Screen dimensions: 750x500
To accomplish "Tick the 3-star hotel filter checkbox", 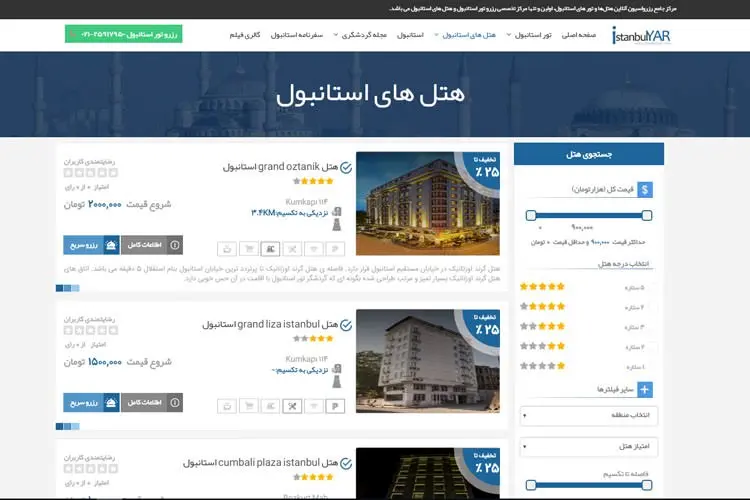I will [x=652, y=327].
